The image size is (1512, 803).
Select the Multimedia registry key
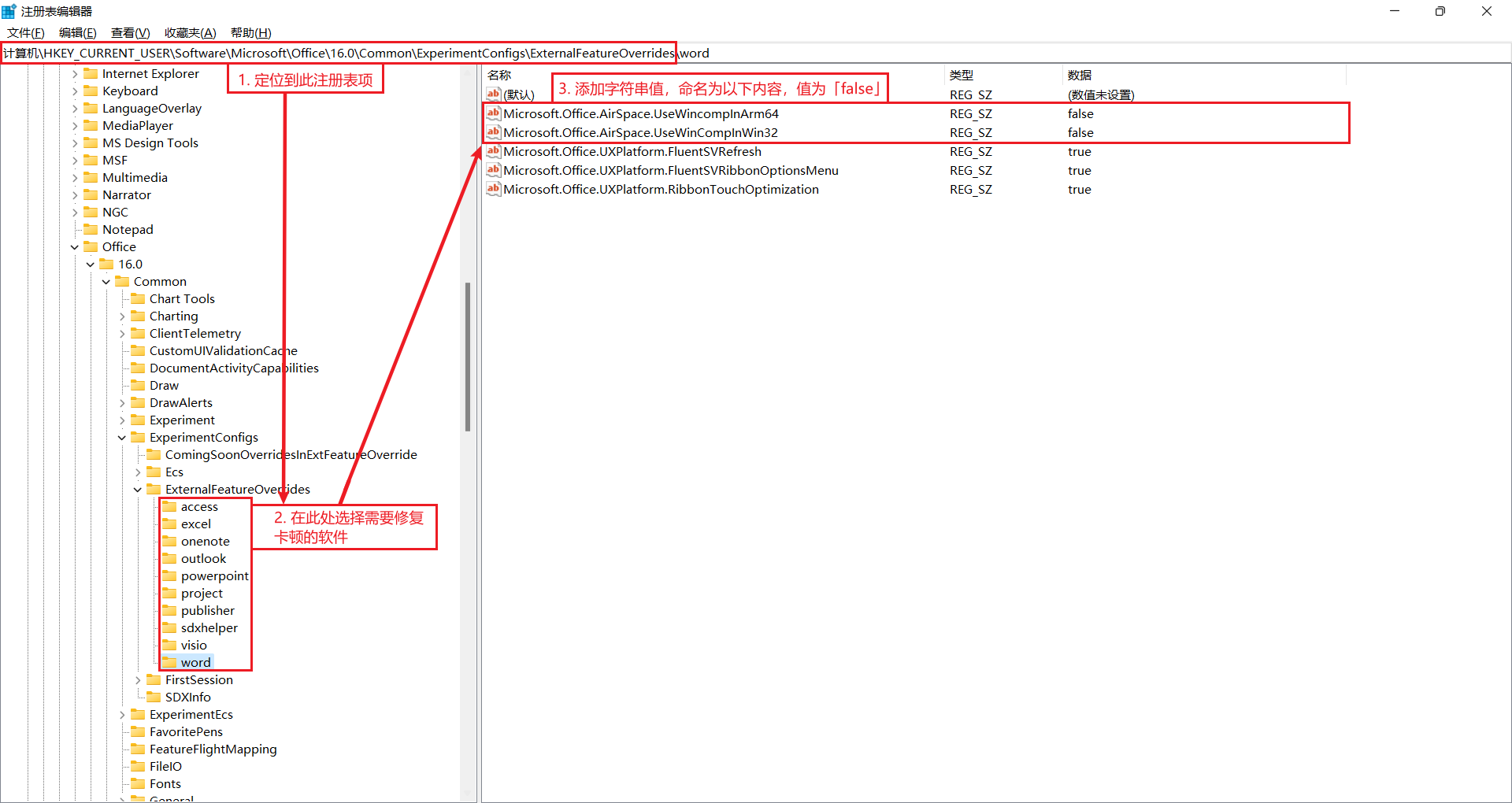[135, 177]
